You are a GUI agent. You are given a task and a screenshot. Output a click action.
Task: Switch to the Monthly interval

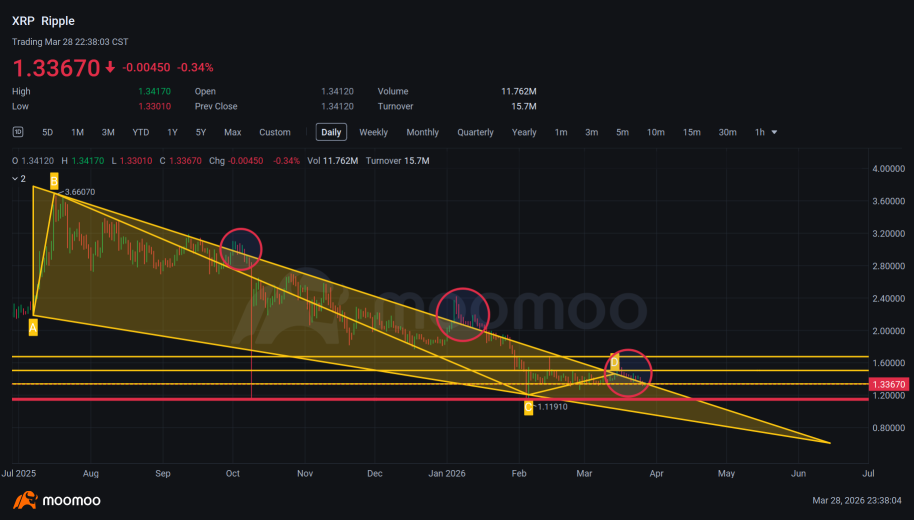(x=423, y=132)
